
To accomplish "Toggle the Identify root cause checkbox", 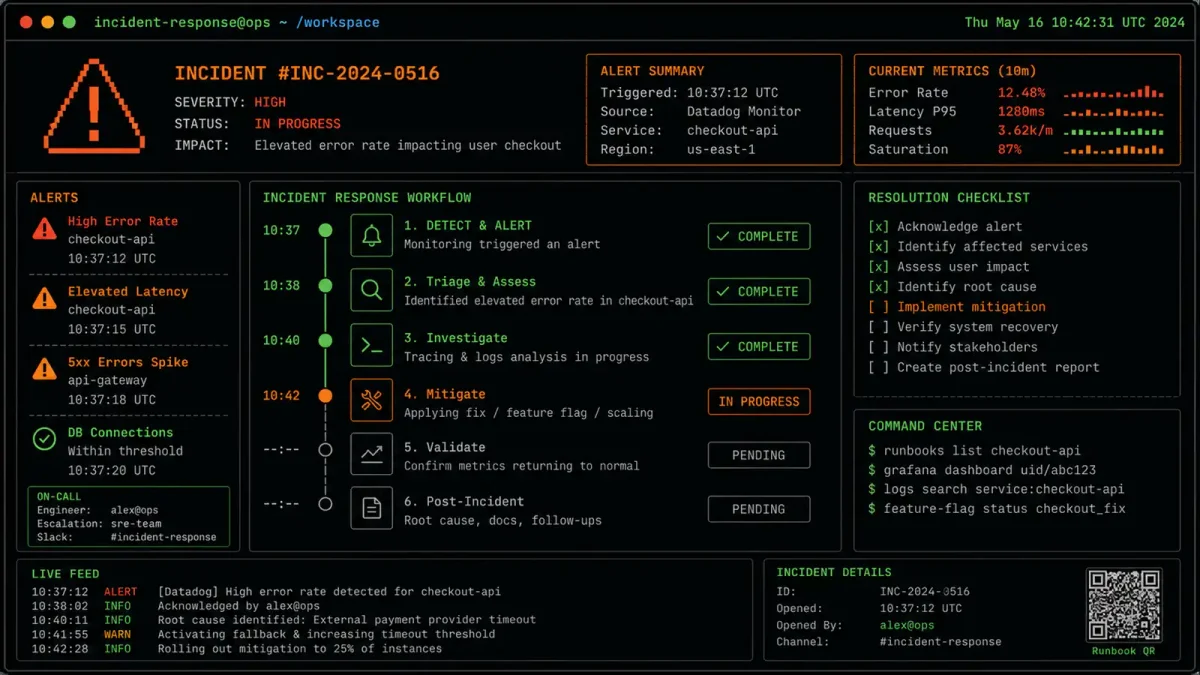I will pyautogui.click(x=878, y=287).
